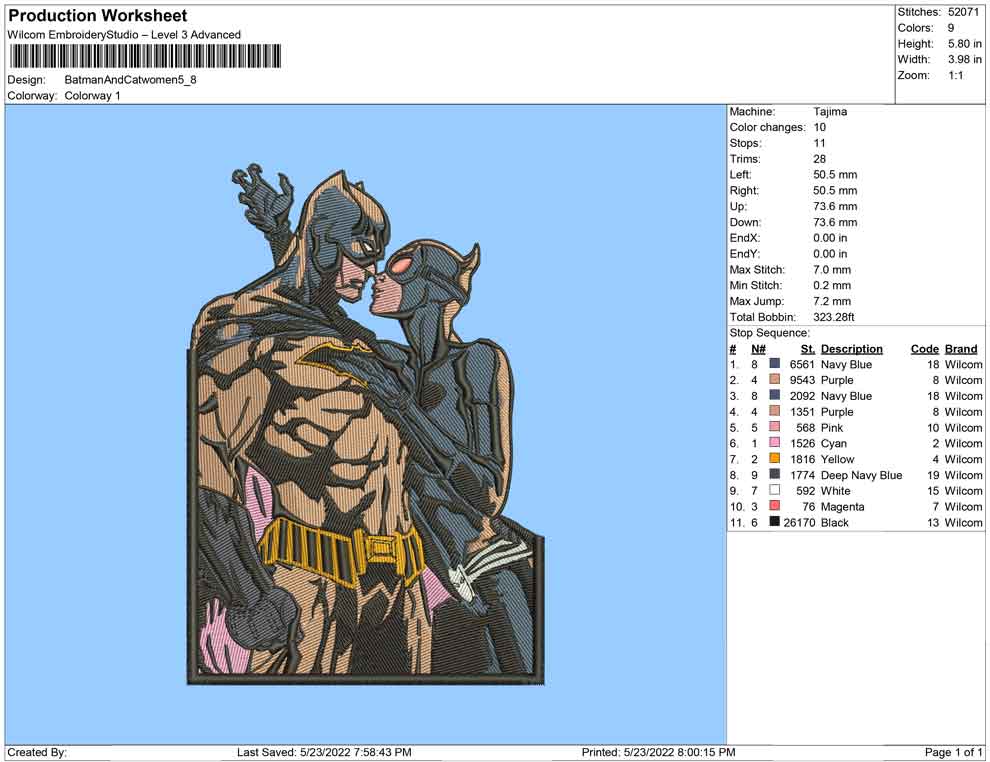Click the Last Saved timestamp in footer
The image size is (990, 762).
[x=324, y=752]
